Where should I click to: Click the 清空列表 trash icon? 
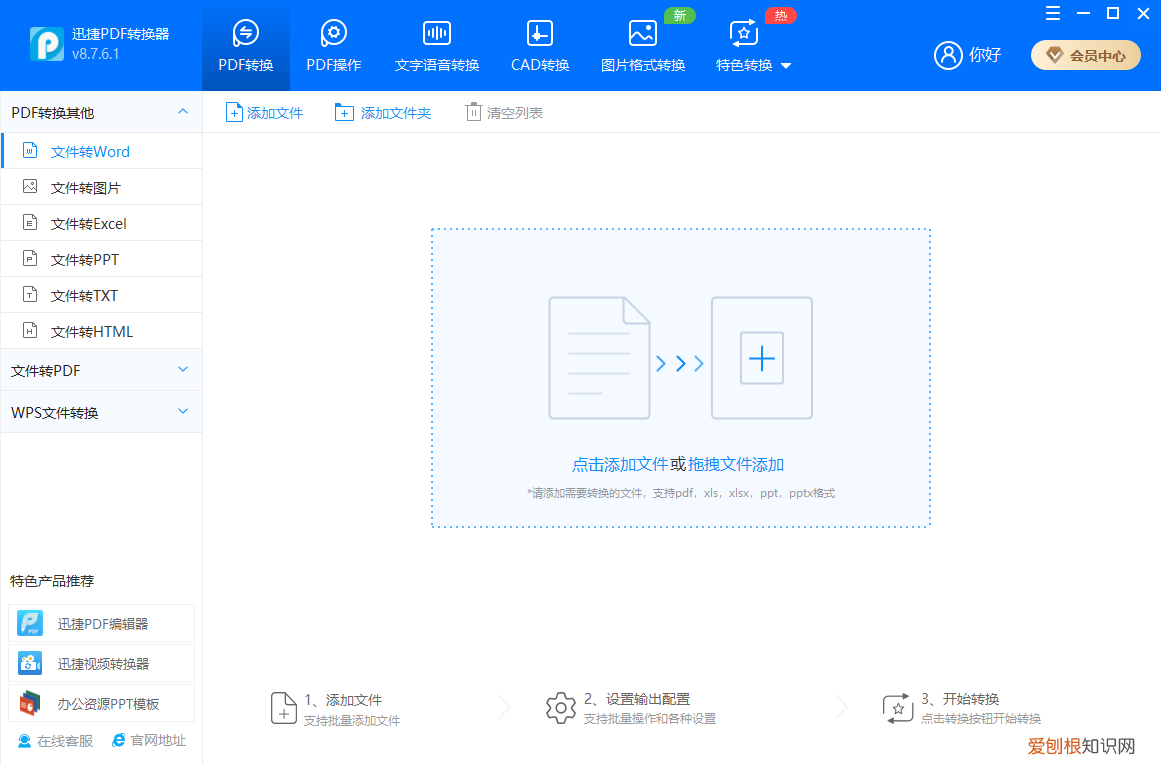coord(473,112)
